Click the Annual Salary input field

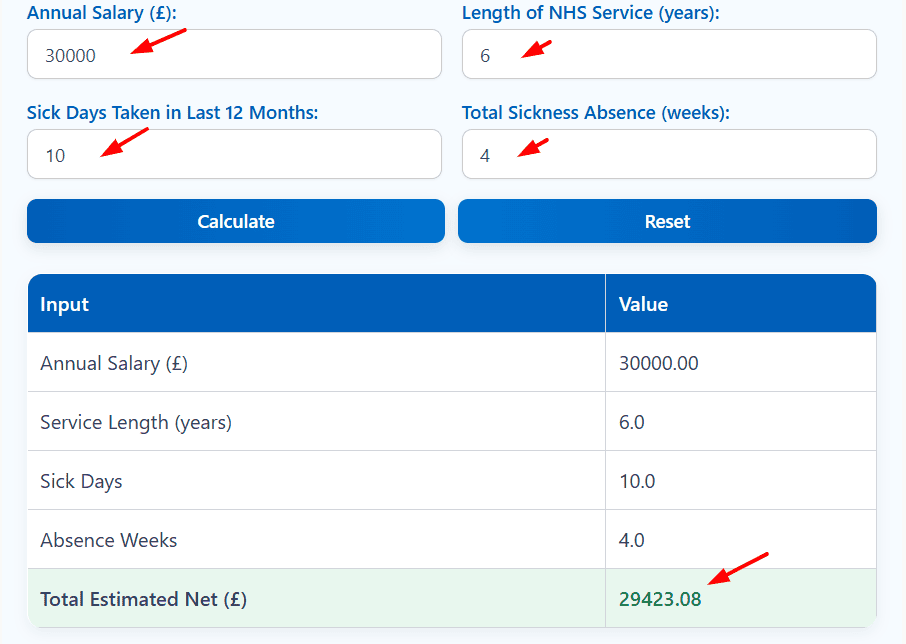point(234,54)
